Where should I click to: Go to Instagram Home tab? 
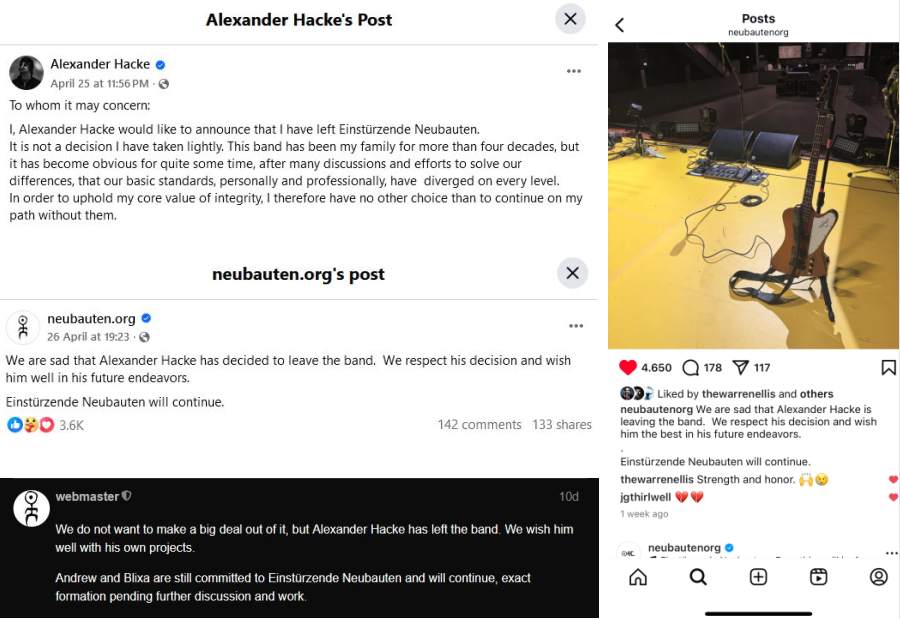tap(638, 577)
